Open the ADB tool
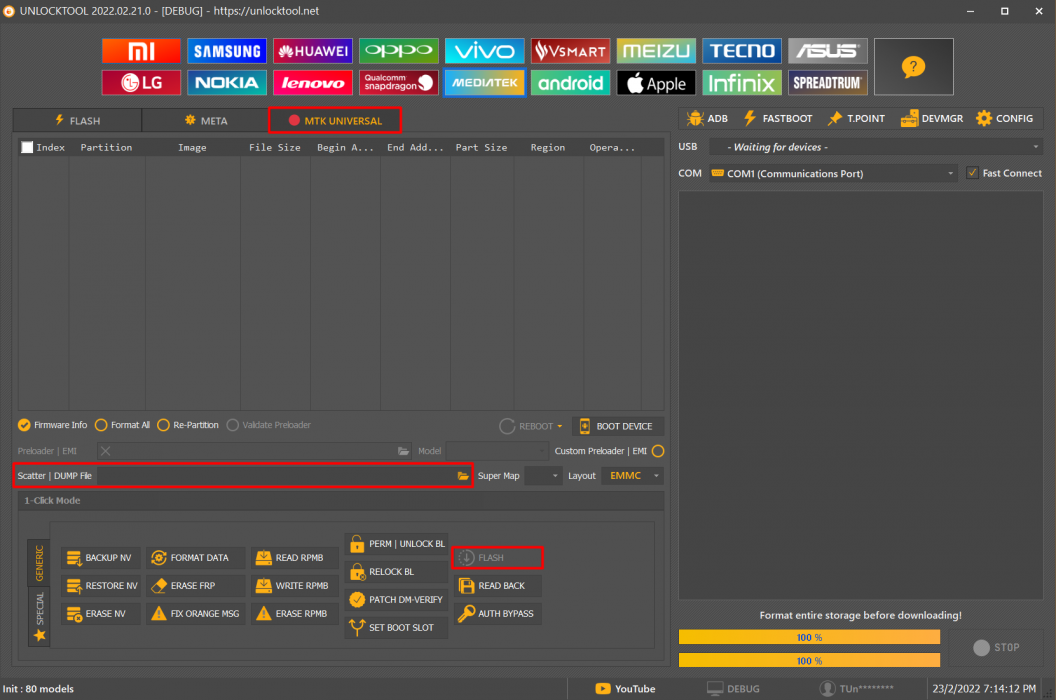This screenshot has height=700, width=1056. click(x=707, y=119)
